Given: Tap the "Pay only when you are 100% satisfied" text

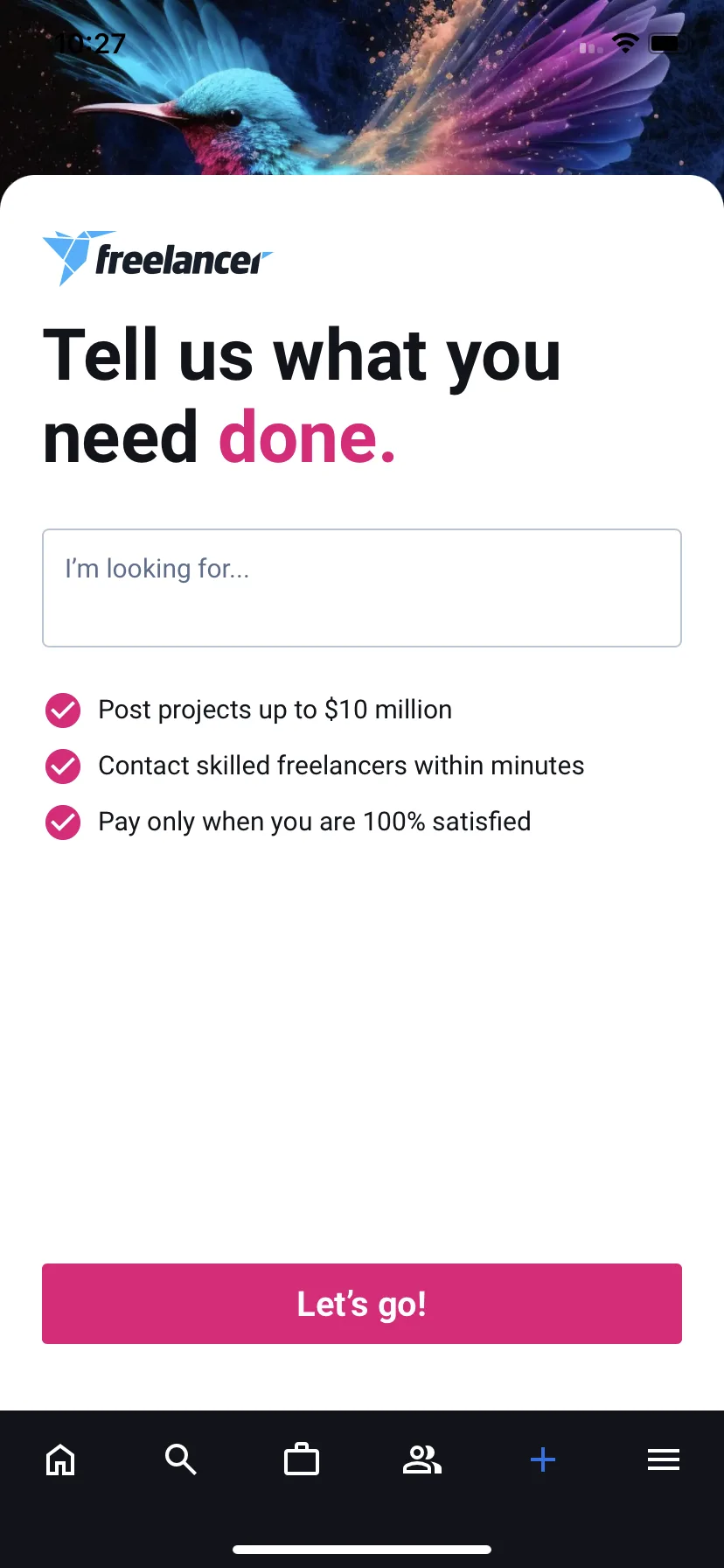Looking at the screenshot, I should click(315, 822).
